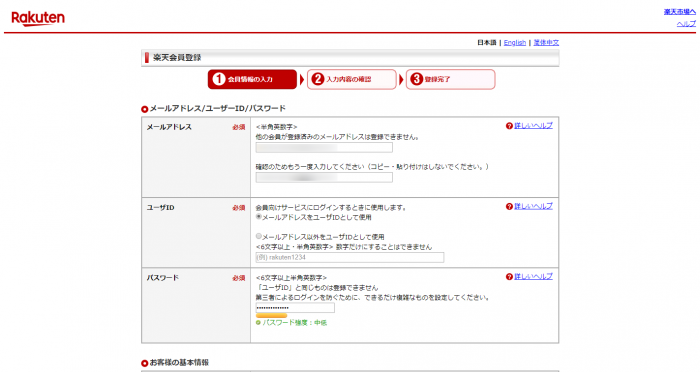Click the 楽天会員登録 page heading
The image size is (700, 372).
177,58
